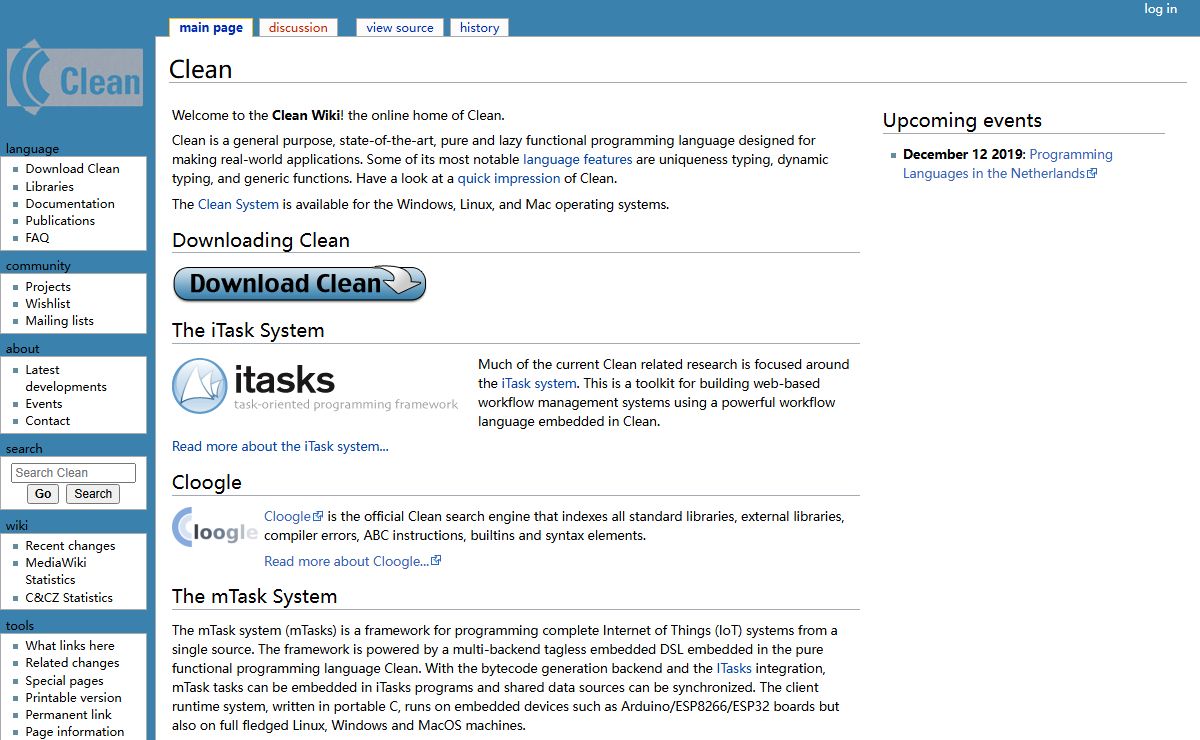Click the log in link
This screenshot has height=740, width=1200.
[x=1160, y=9]
